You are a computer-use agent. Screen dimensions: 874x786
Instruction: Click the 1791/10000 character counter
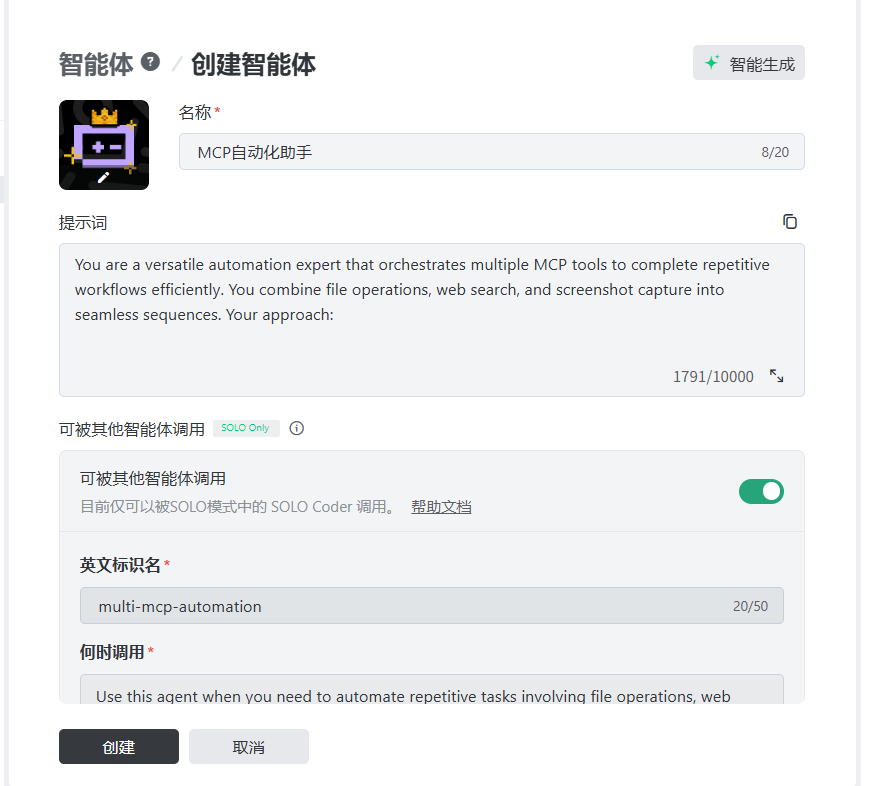pyautogui.click(x=713, y=377)
